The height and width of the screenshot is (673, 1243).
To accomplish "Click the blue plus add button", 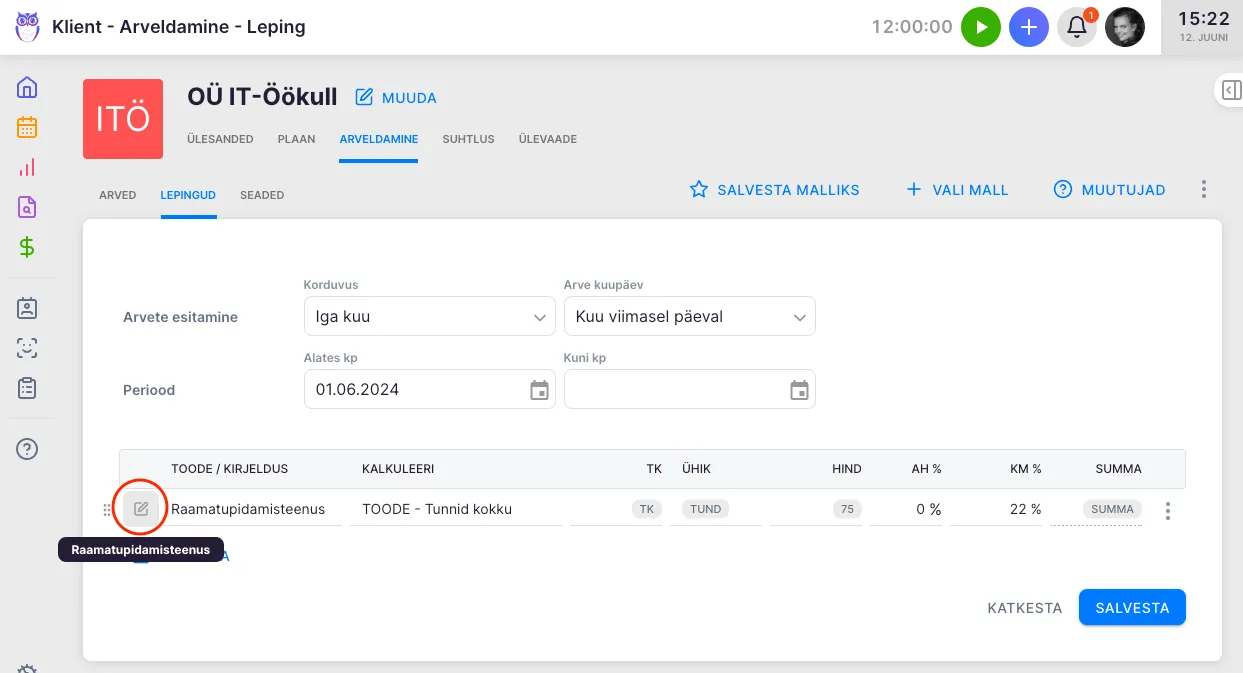I will 1028,27.
